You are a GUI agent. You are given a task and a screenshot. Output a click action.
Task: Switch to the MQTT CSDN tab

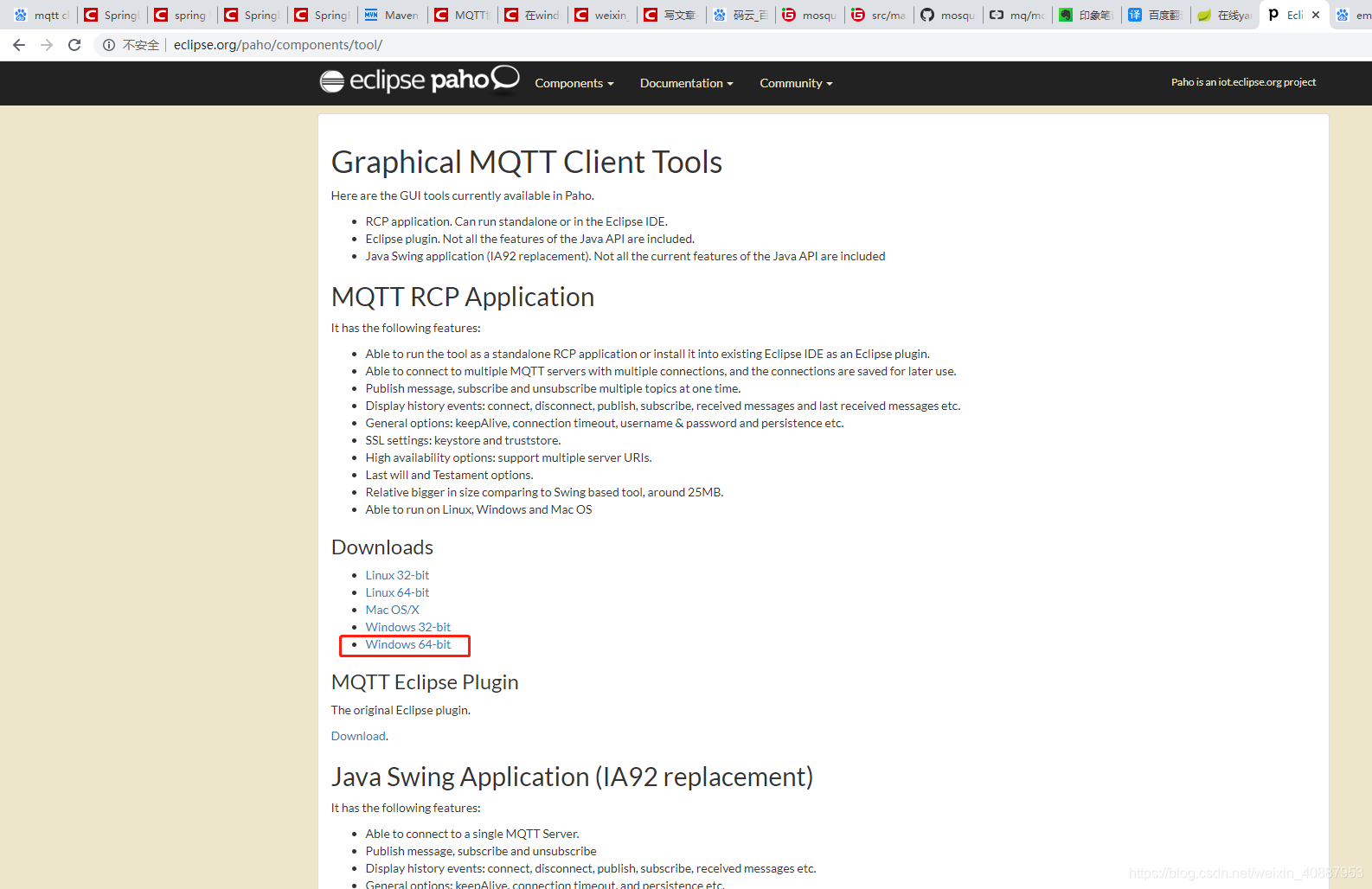tap(461, 15)
